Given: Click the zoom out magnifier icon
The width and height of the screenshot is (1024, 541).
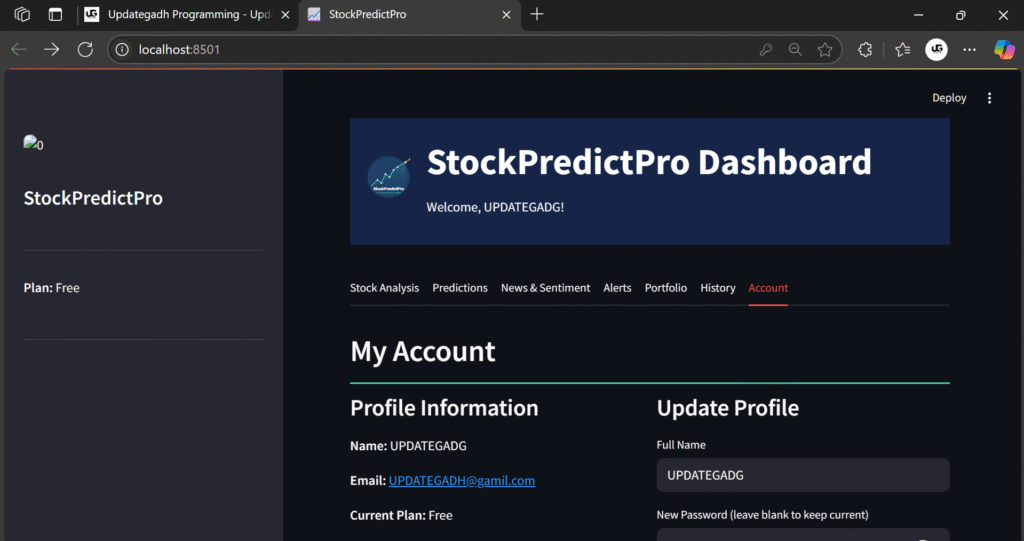Looking at the screenshot, I should coord(795,50).
